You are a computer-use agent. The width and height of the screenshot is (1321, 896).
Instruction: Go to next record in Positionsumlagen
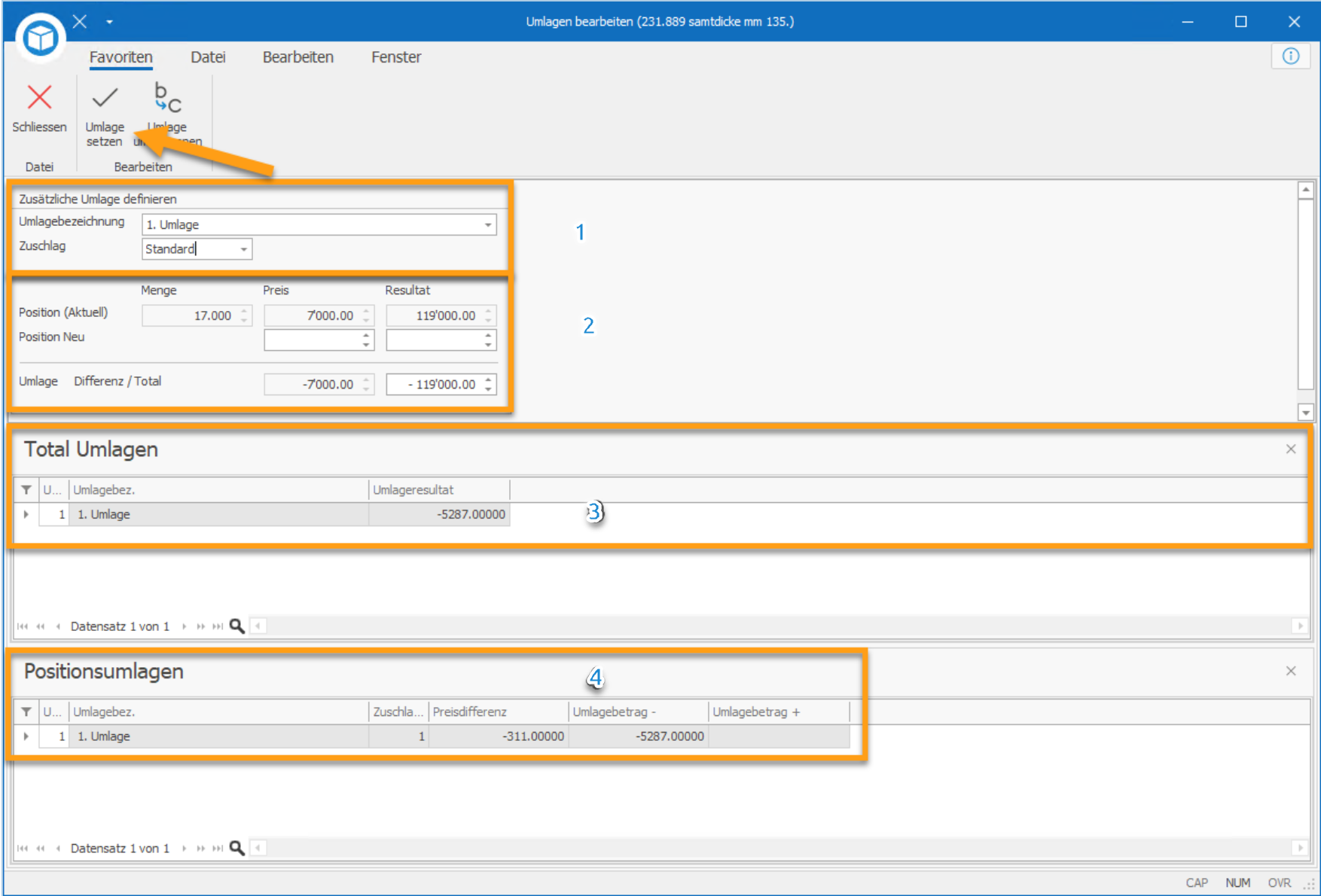pyautogui.click(x=184, y=849)
